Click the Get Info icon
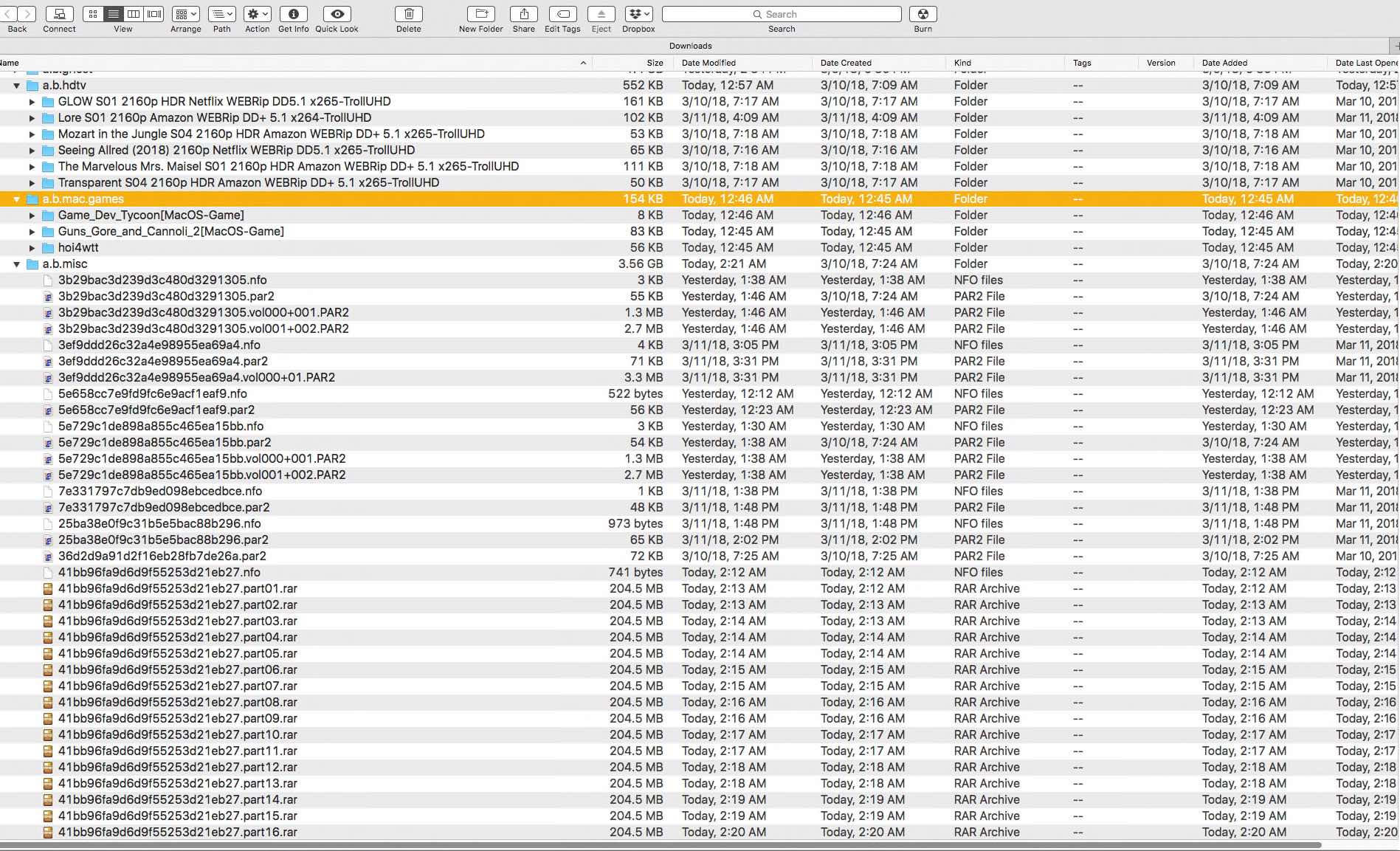This screenshot has height=851, width=1400. pyautogui.click(x=293, y=14)
